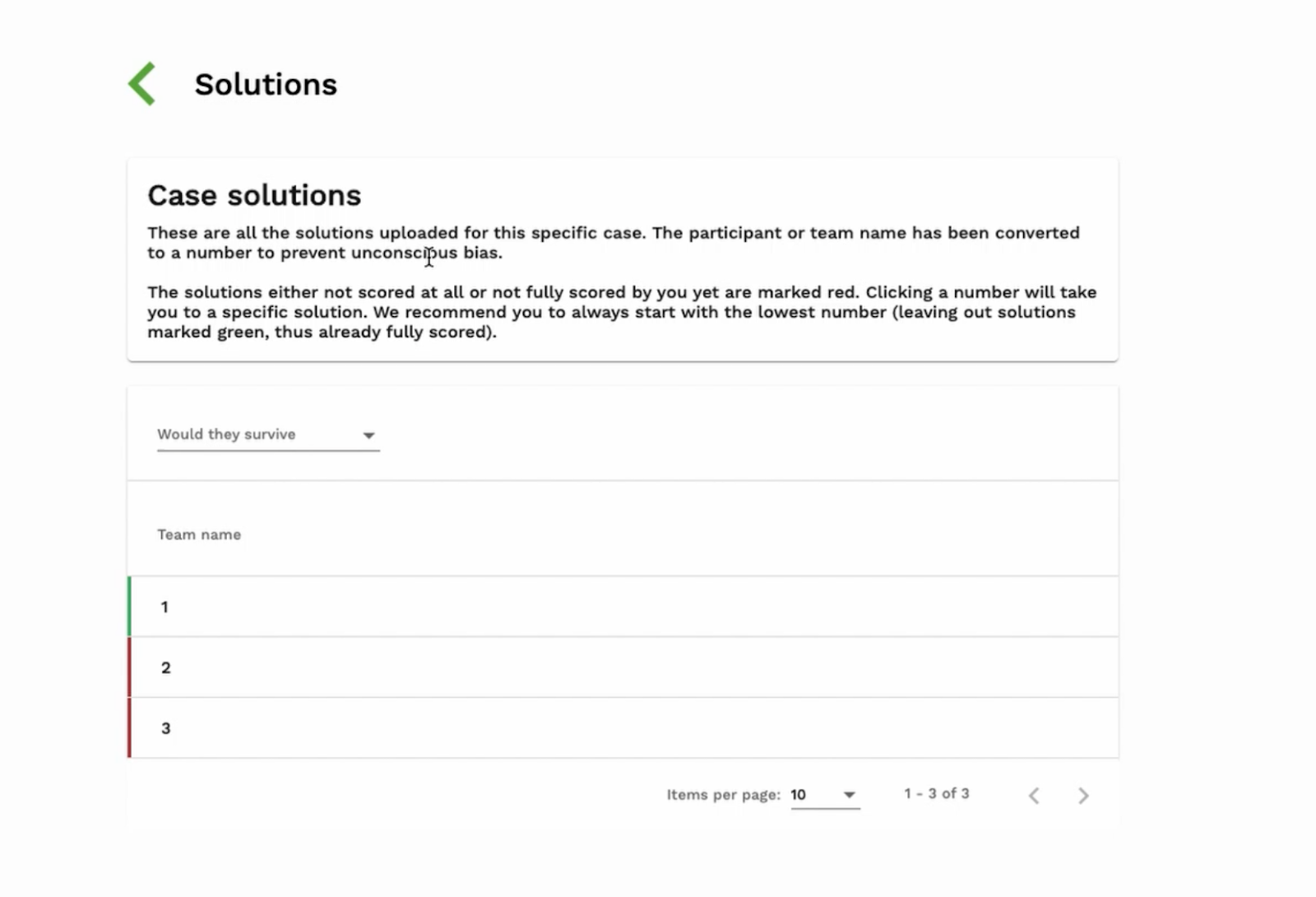Image resolution: width=1316 pixels, height=897 pixels.
Task: Click the "Items per page:" label
Action: 723,795
